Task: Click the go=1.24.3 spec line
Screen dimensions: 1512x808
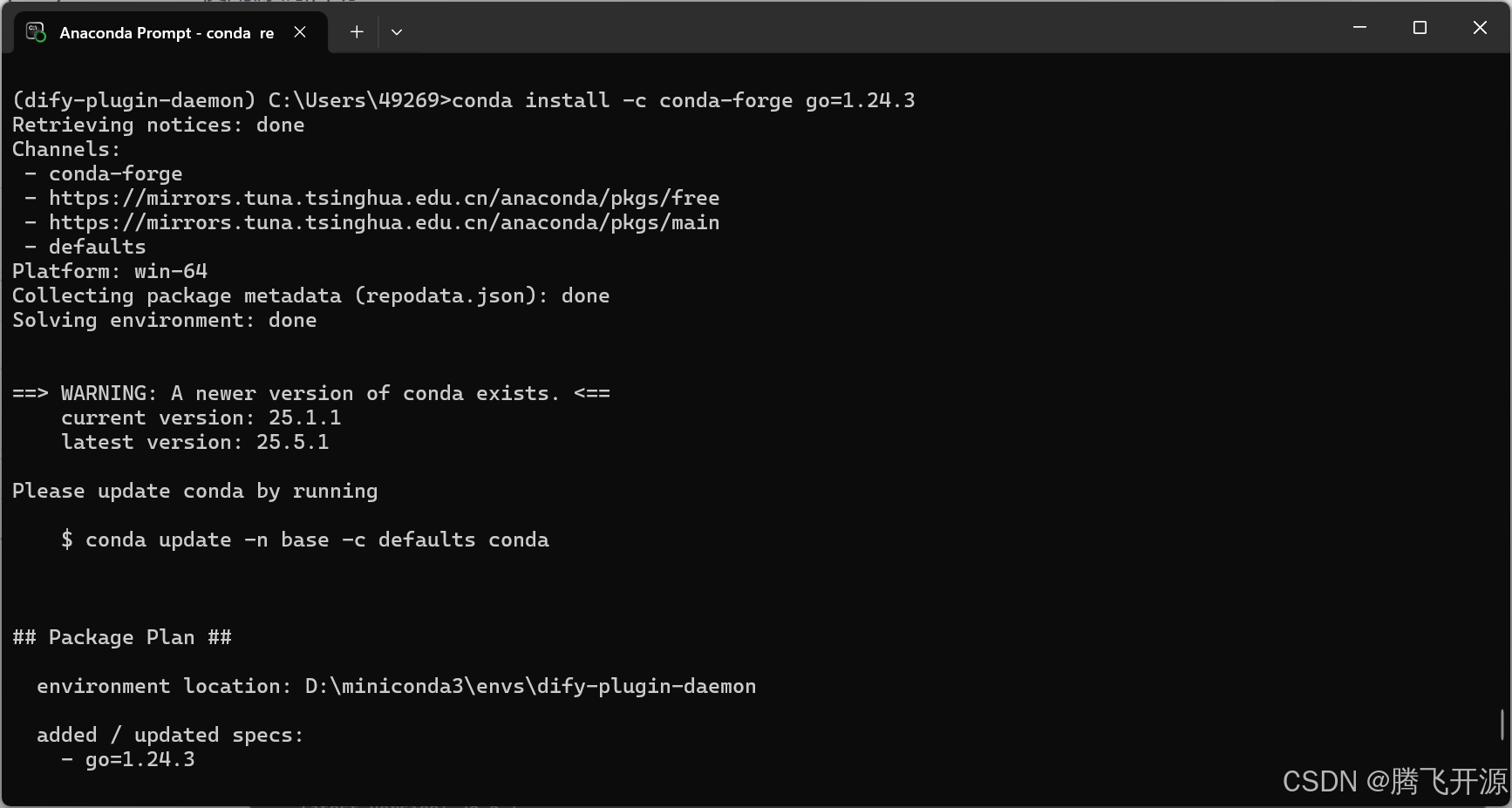Action: 129,759
